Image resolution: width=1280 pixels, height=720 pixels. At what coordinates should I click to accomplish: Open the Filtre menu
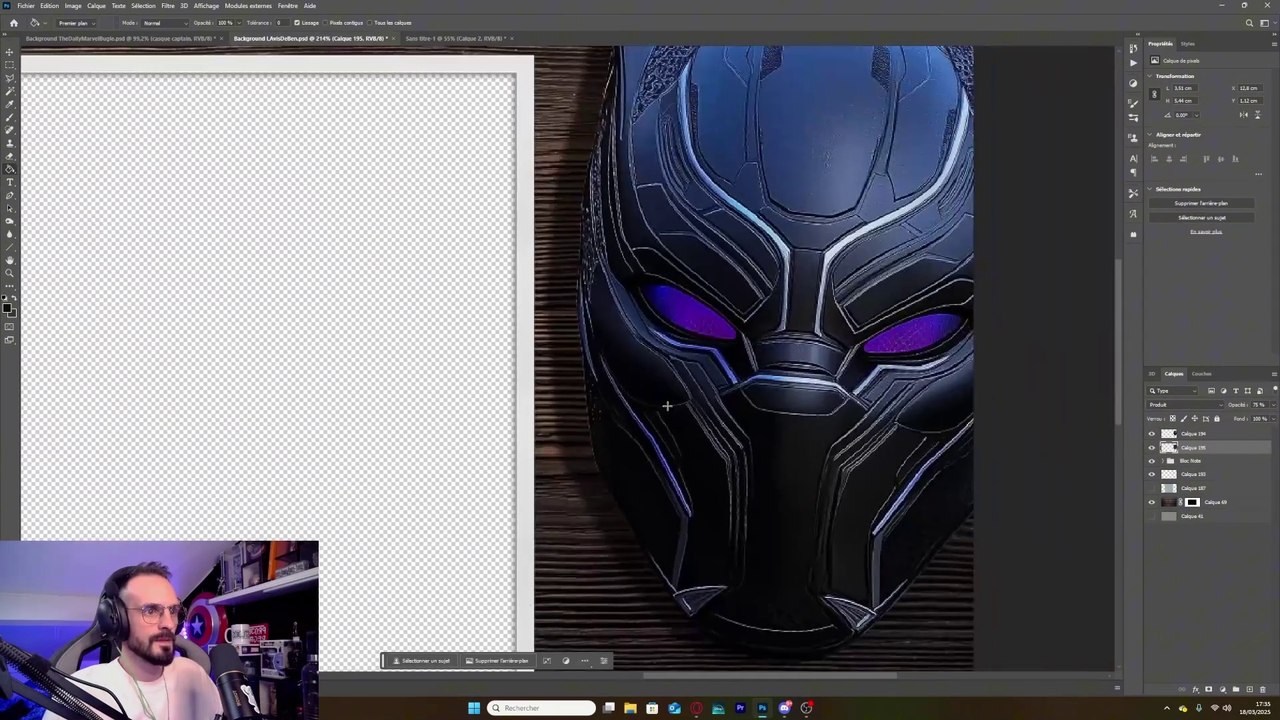[168, 6]
